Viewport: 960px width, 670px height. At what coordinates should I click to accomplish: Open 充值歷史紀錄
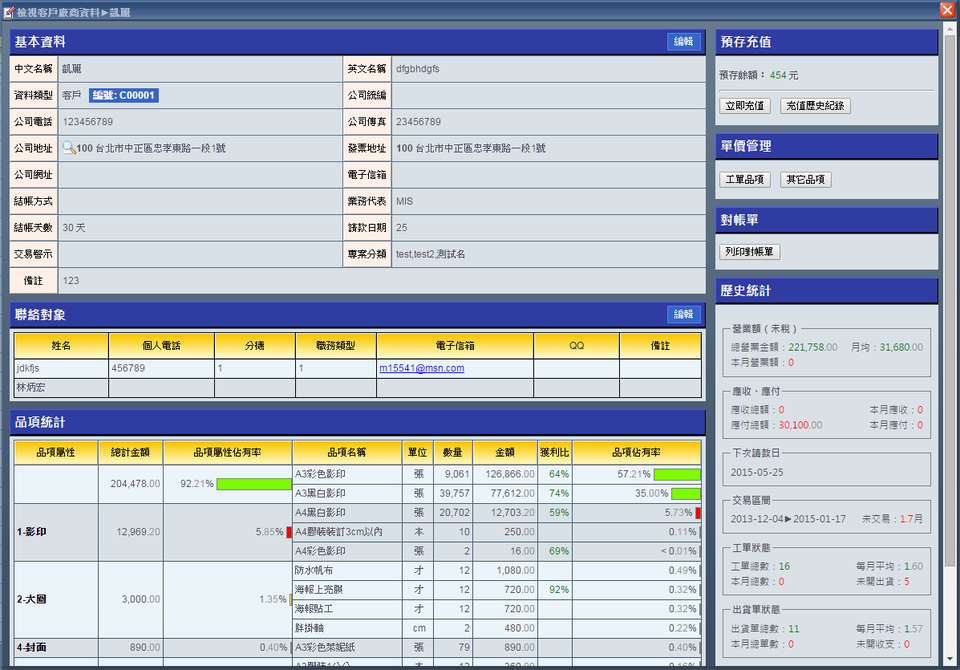tap(815, 106)
